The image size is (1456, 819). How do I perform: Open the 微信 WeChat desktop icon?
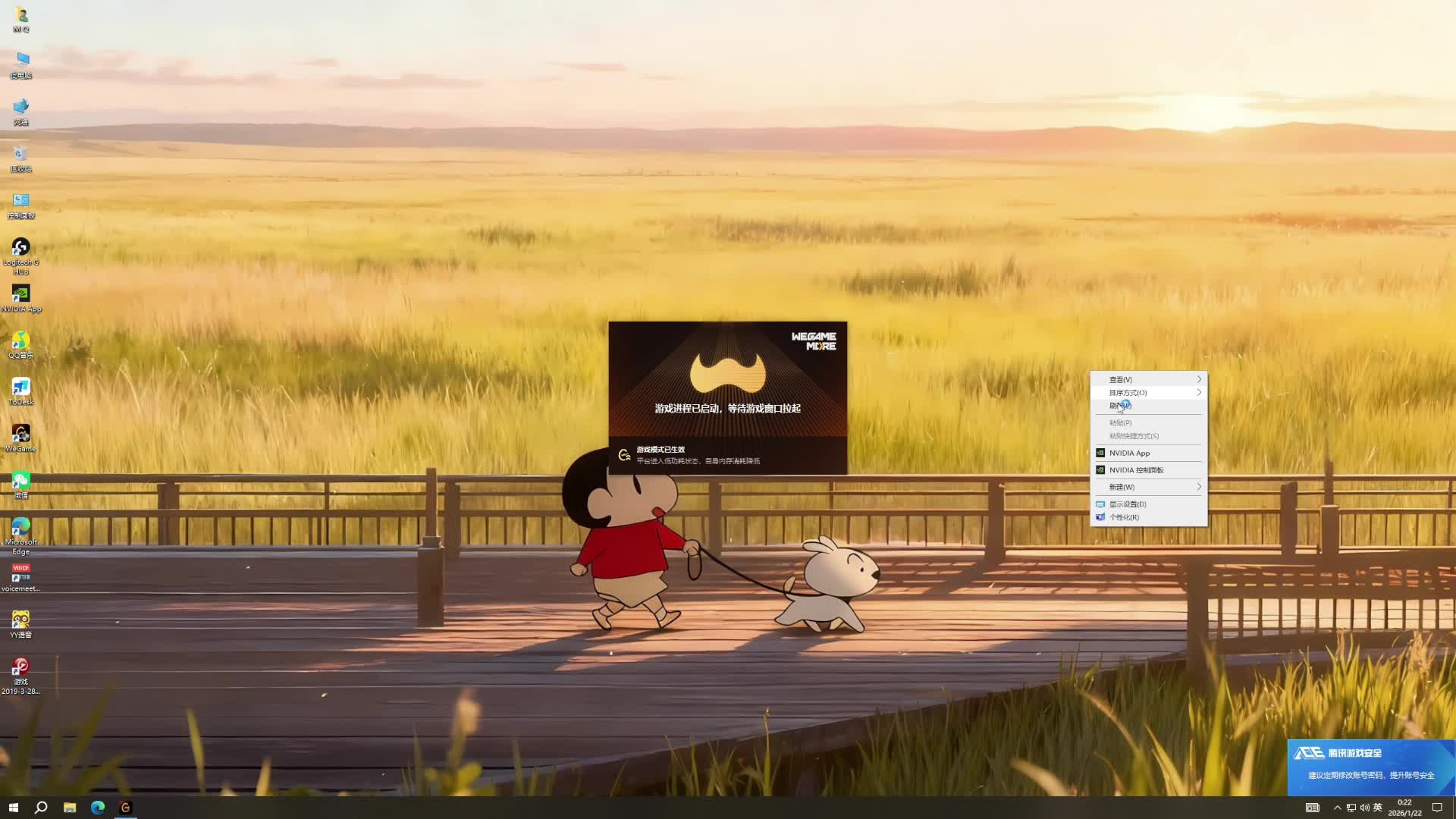pyautogui.click(x=20, y=482)
